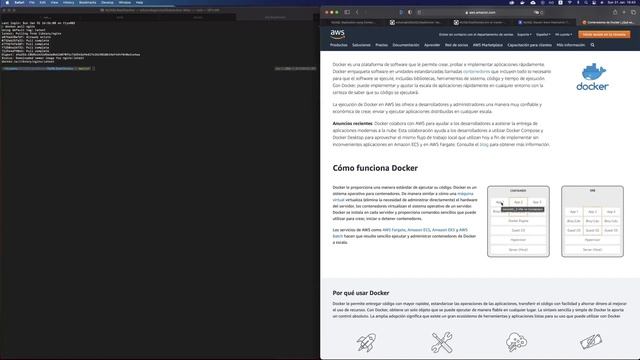Image resolution: width=640 pixels, height=360 pixels.
Task: Click the rocket icon under Por qué usar Docker
Action: click(366, 342)
